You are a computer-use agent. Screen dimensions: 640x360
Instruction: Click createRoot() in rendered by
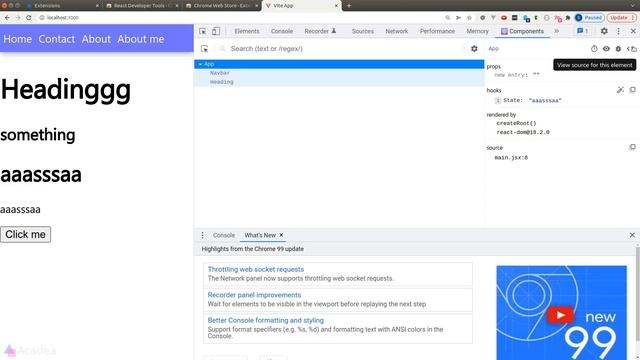click(x=516, y=123)
